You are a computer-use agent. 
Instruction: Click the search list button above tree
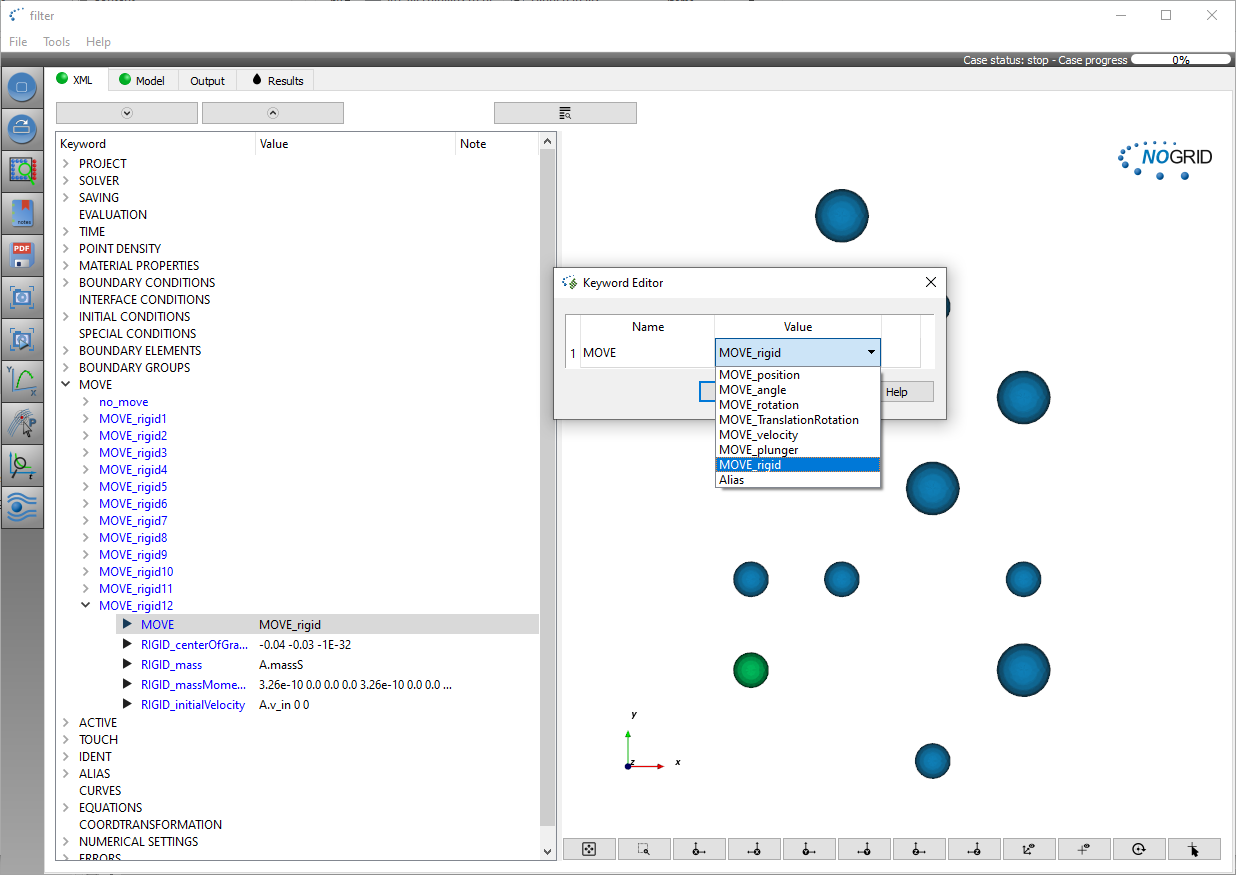[565, 113]
